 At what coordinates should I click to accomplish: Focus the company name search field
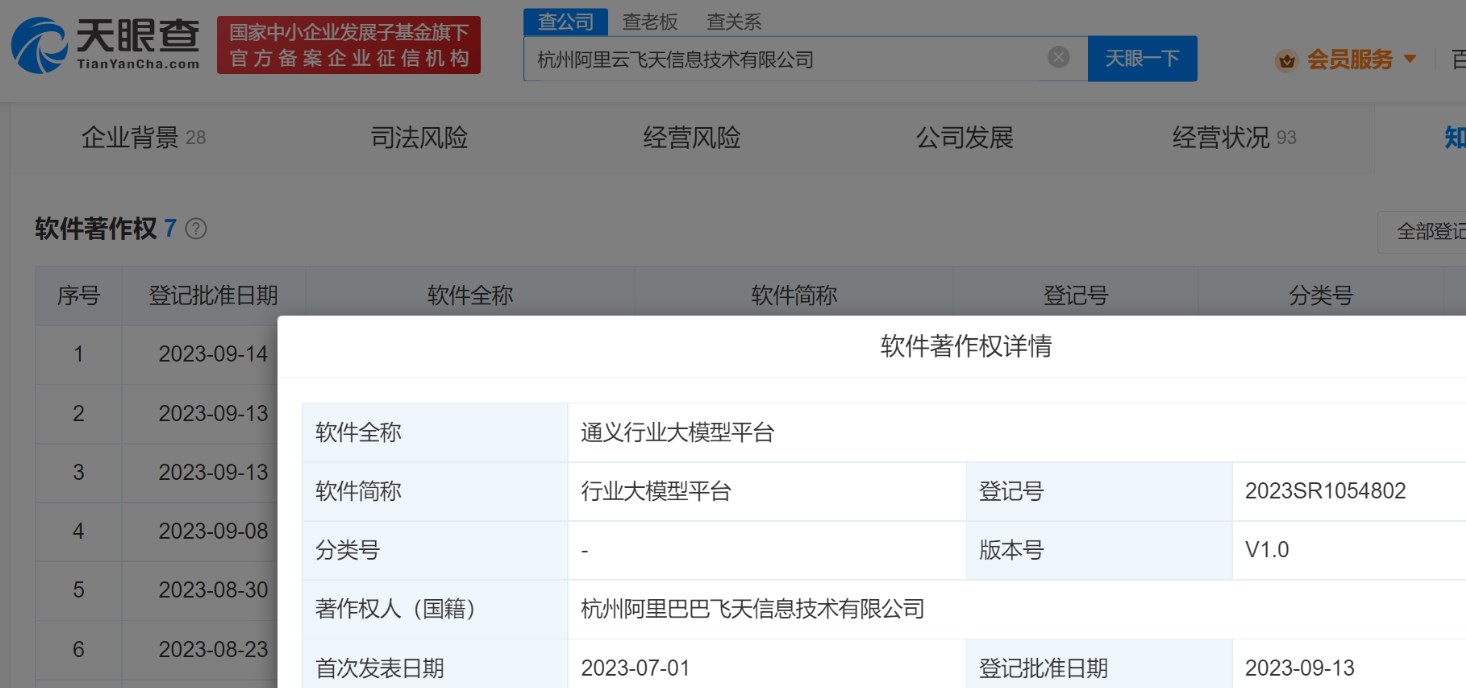805,59
